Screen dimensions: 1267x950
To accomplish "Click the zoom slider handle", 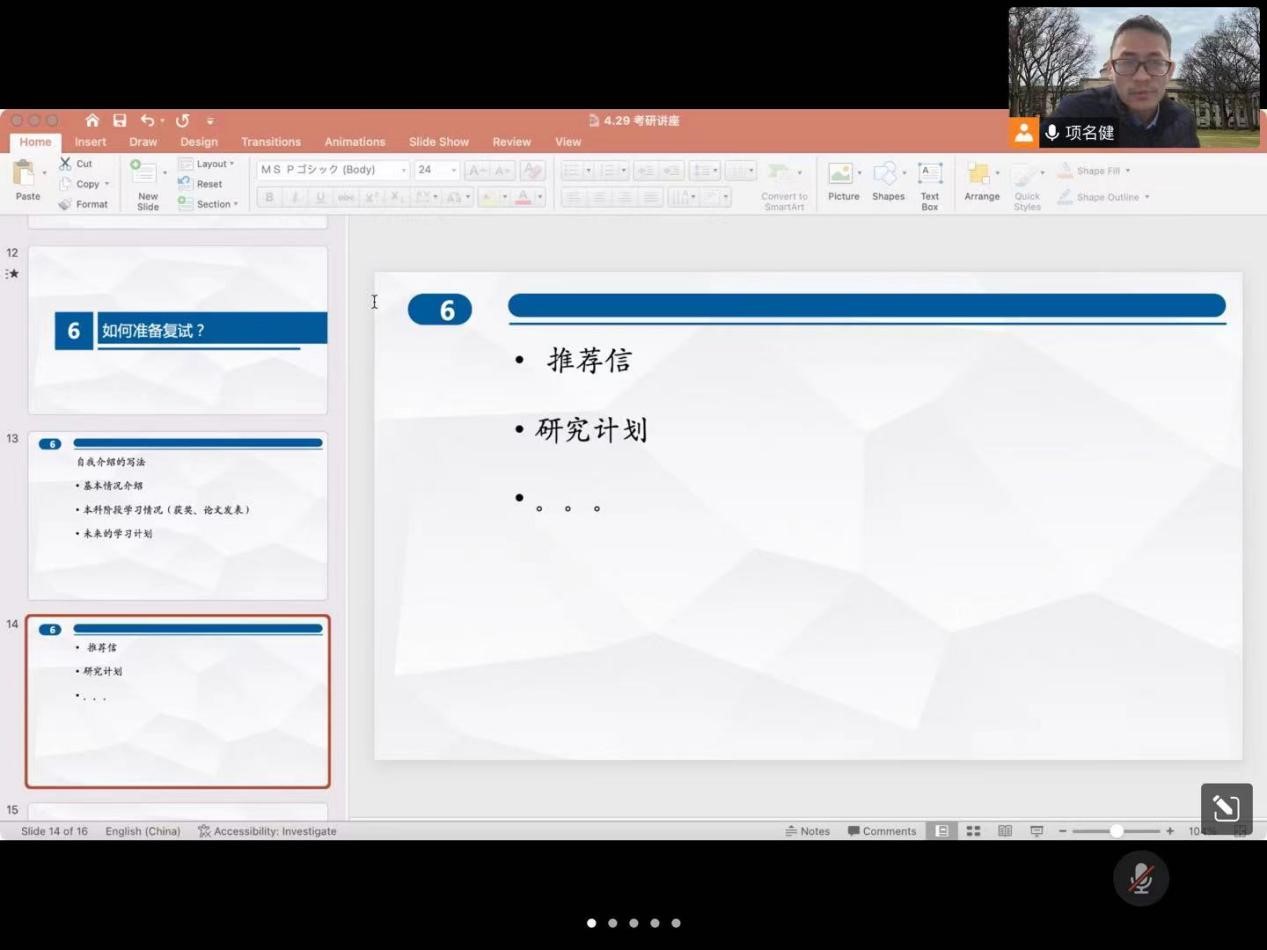I will coord(1116,831).
